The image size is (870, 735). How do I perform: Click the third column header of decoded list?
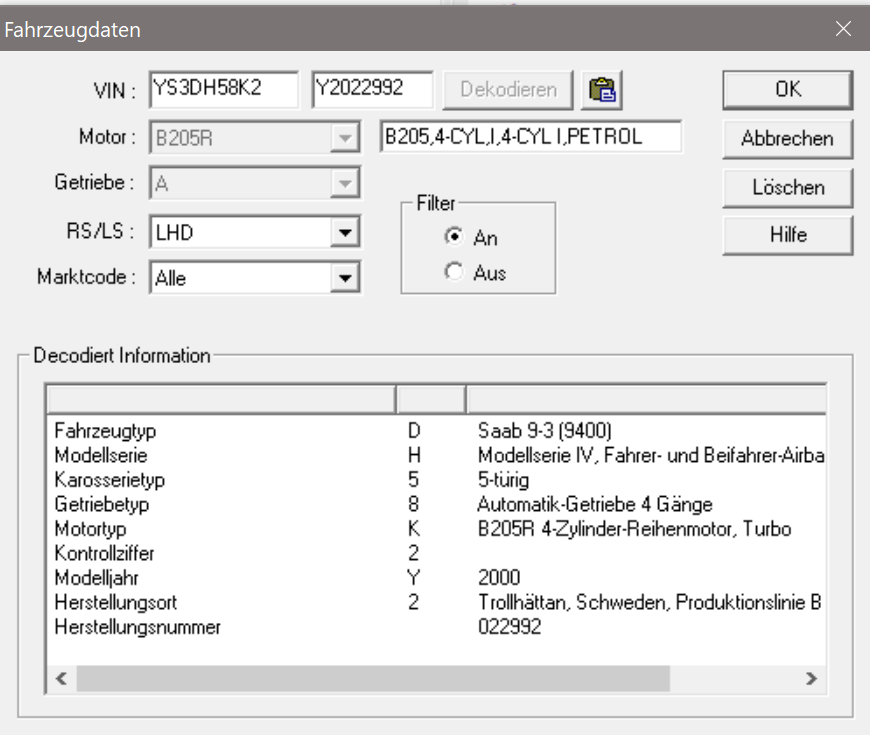click(x=646, y=399)
